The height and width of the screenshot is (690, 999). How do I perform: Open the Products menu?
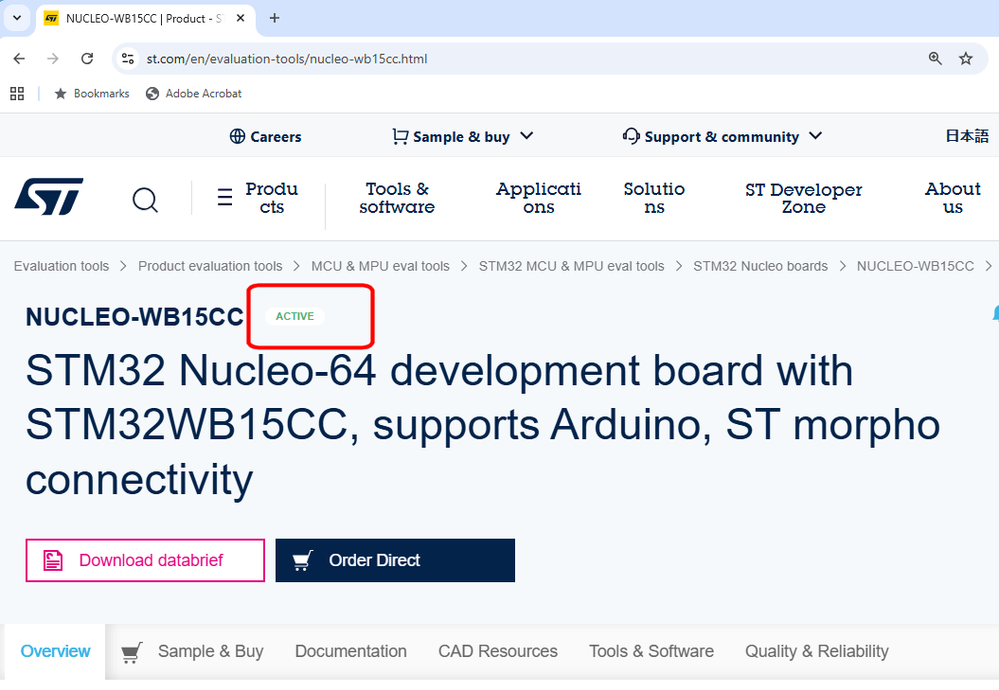(x=271, y=198)
